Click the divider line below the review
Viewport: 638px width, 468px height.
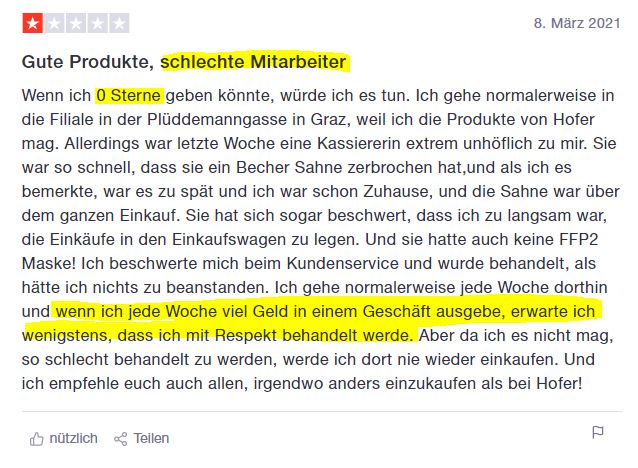pos(322,411)
